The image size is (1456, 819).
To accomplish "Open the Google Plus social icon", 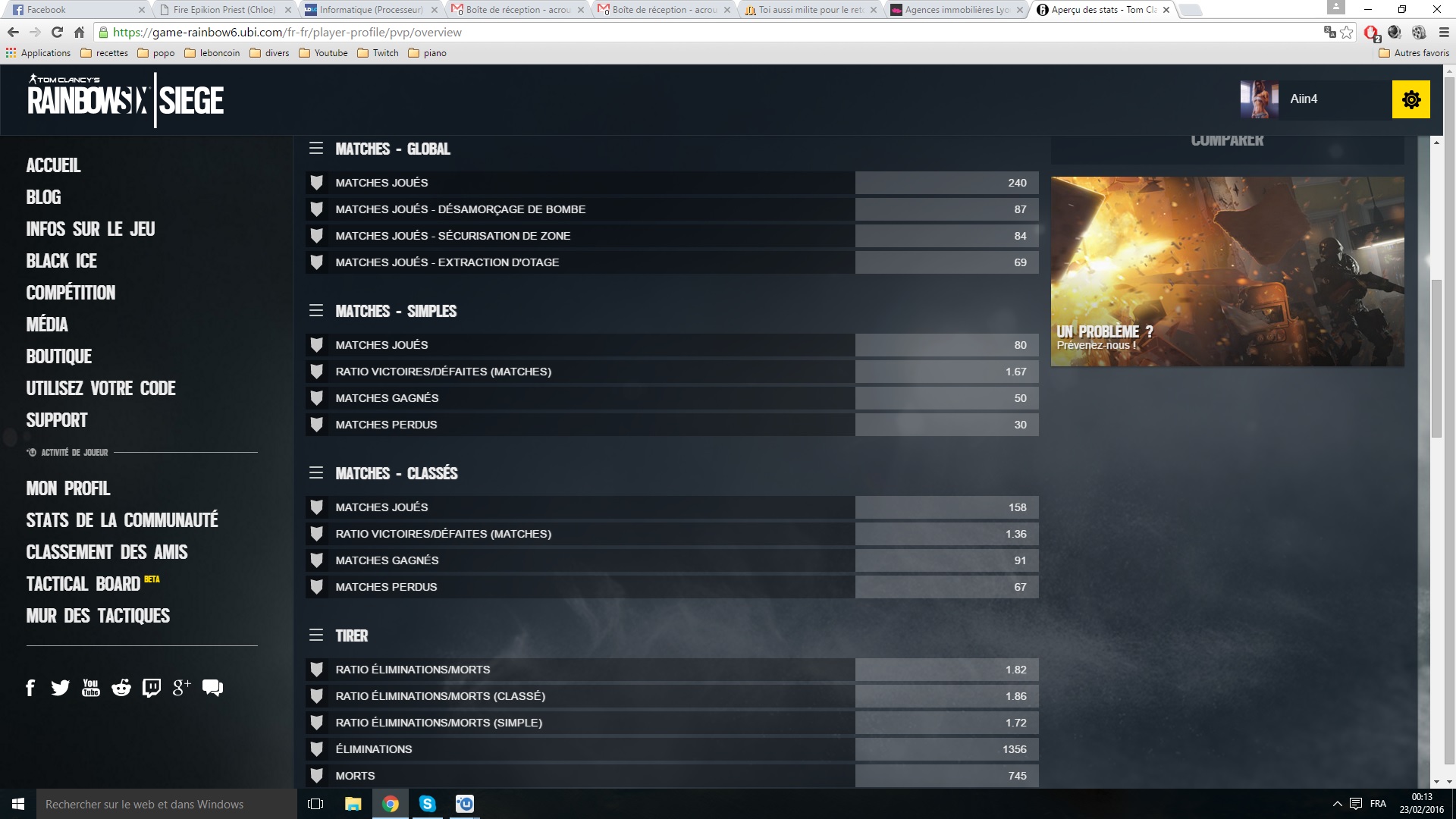I will point(181,688).
